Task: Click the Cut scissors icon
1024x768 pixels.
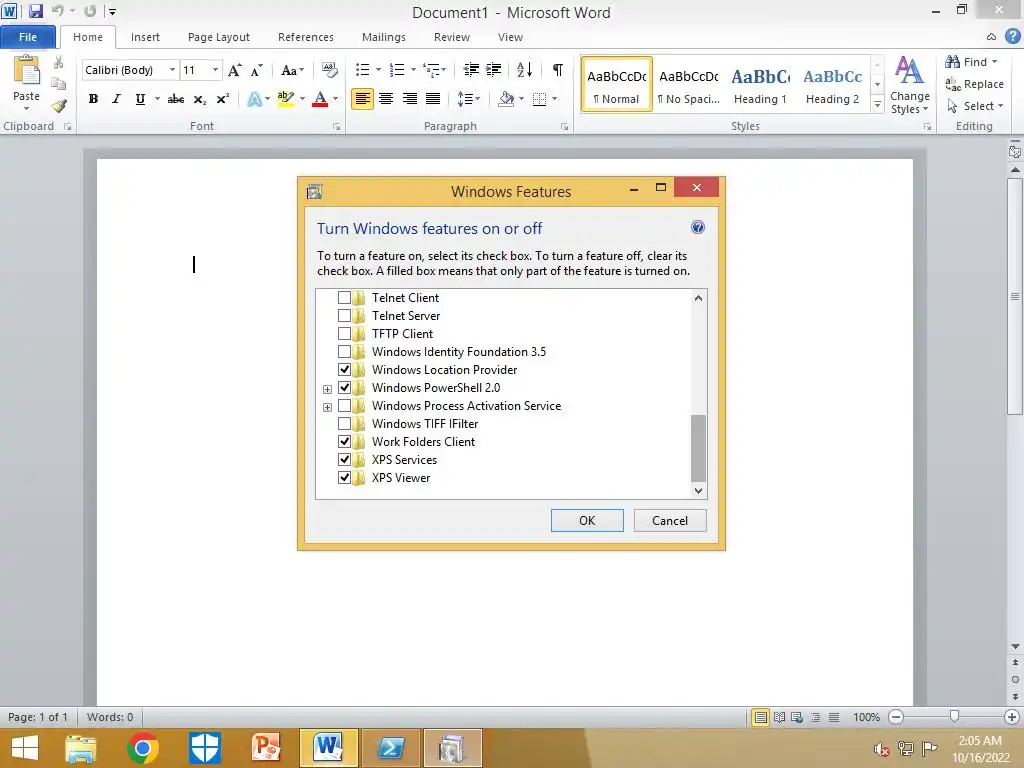Action: coord(59,63)
